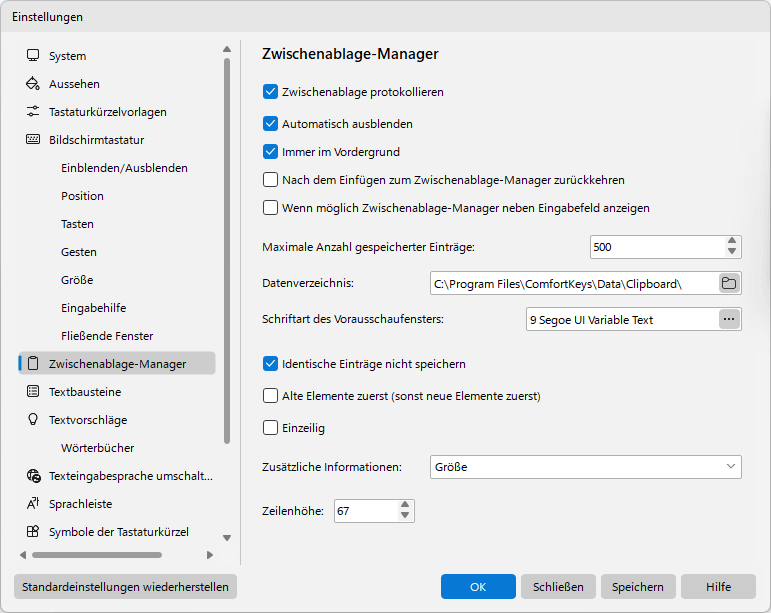Screen dimensions: 771x613
Task: Enable Nach dem Einfügen zurückkehren option
Action: [270, 180]
